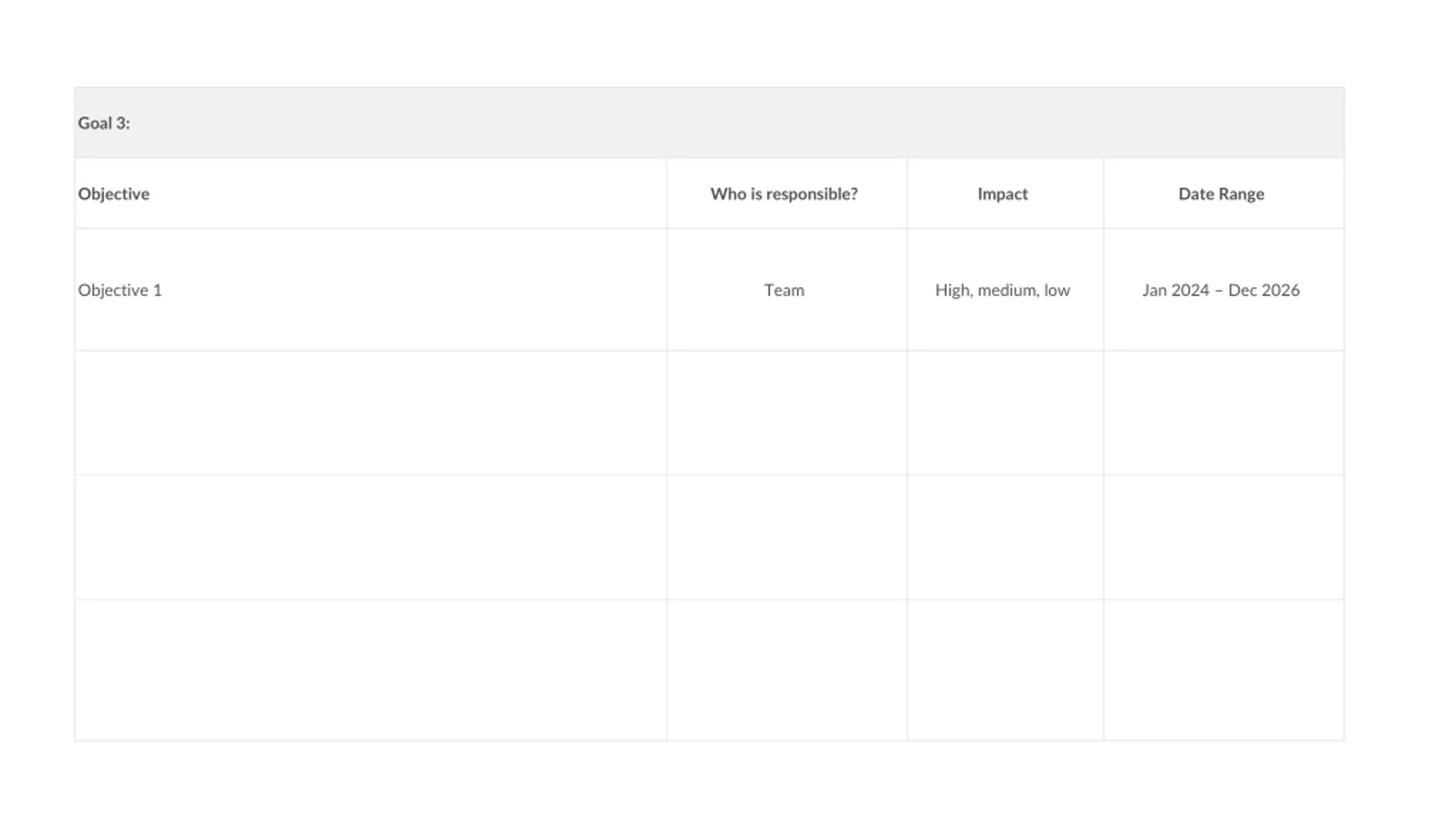1456x818 pixels.
Task: Select the High, medium, low cell
Action: (x=1006, y=290)
